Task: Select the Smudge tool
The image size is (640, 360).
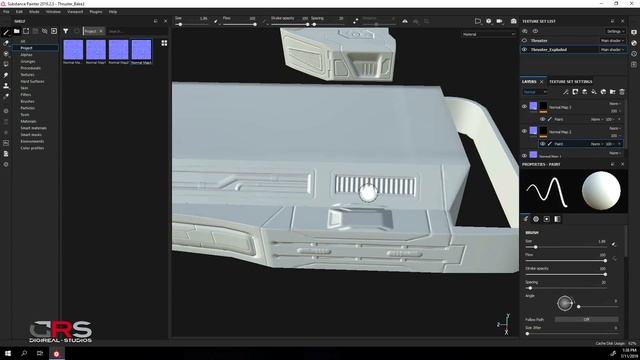Action: 6,75
